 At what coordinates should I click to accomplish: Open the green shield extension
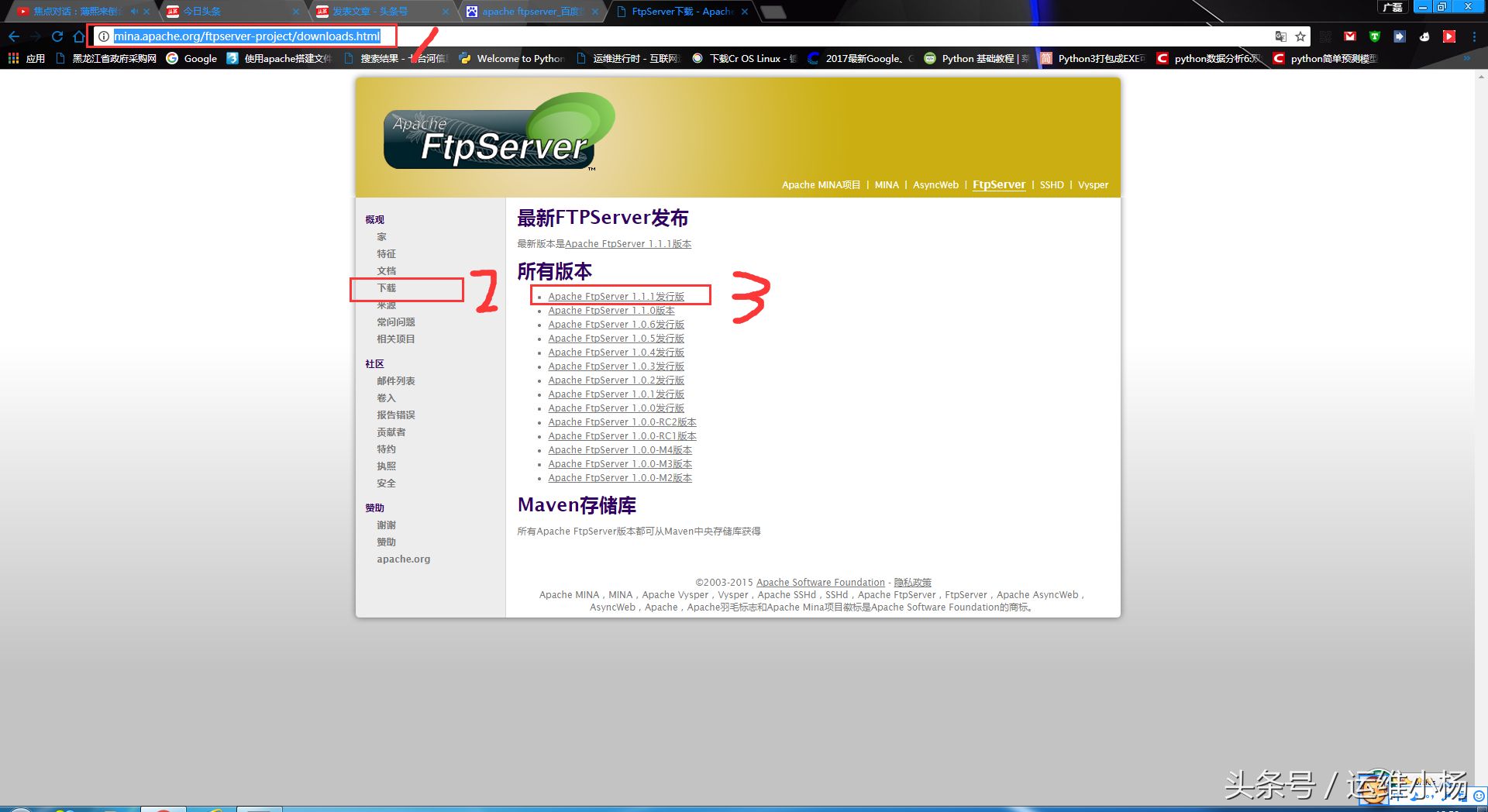[x=1375, y=36]
